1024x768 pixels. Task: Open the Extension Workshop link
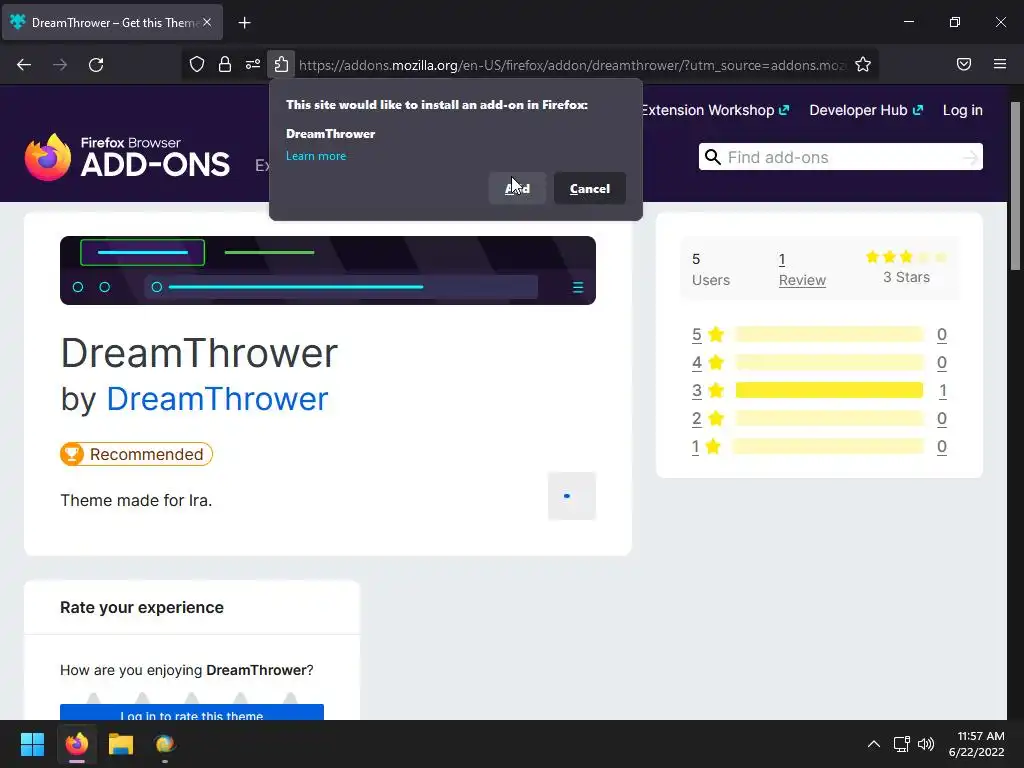point(715,110)
